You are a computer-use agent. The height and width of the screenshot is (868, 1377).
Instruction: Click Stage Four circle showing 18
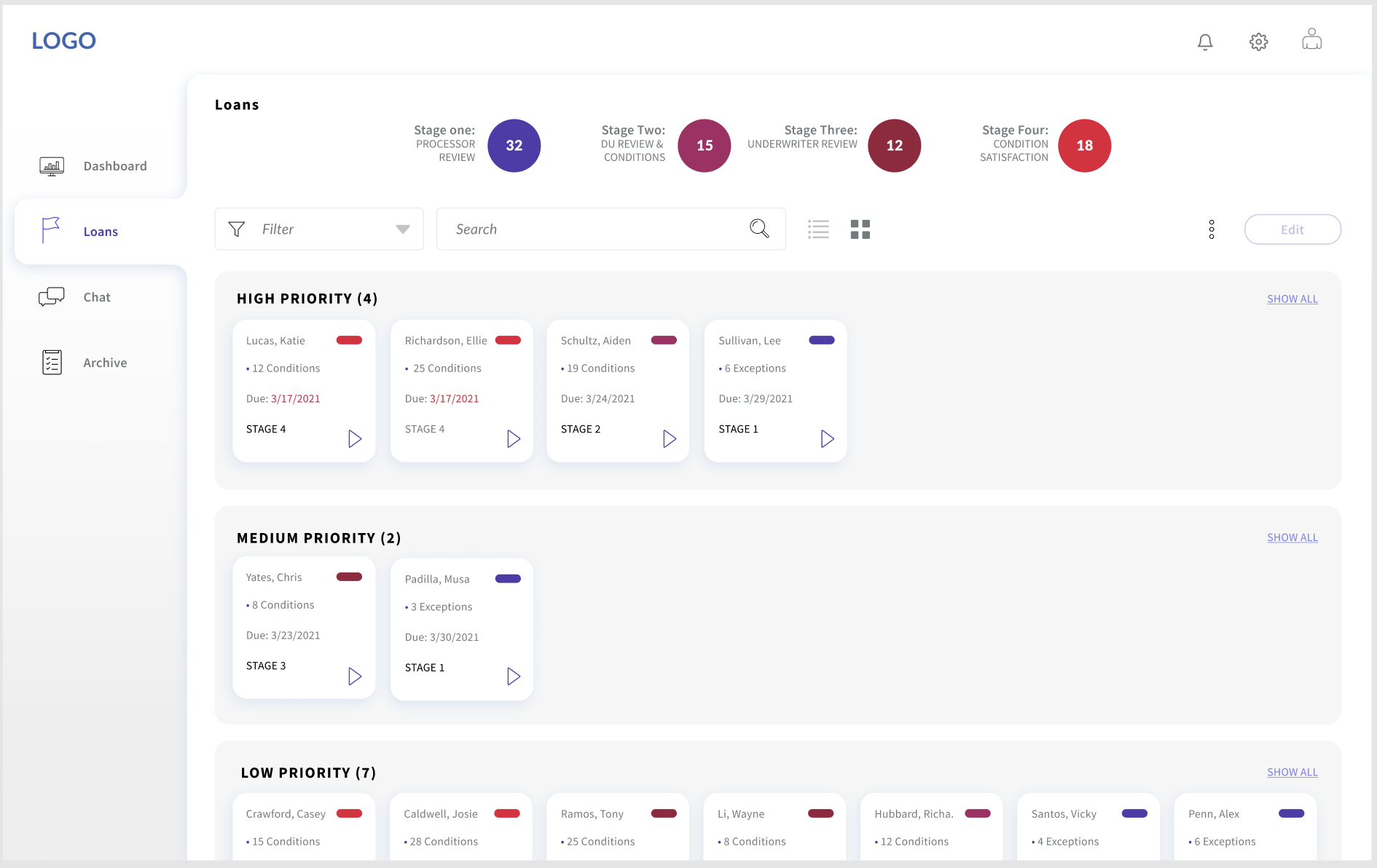(1085, 146)
